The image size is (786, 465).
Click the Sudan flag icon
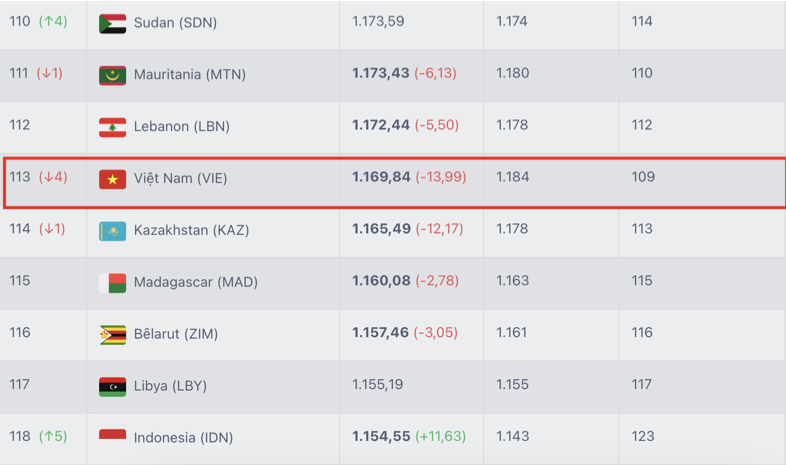[112, 24]
